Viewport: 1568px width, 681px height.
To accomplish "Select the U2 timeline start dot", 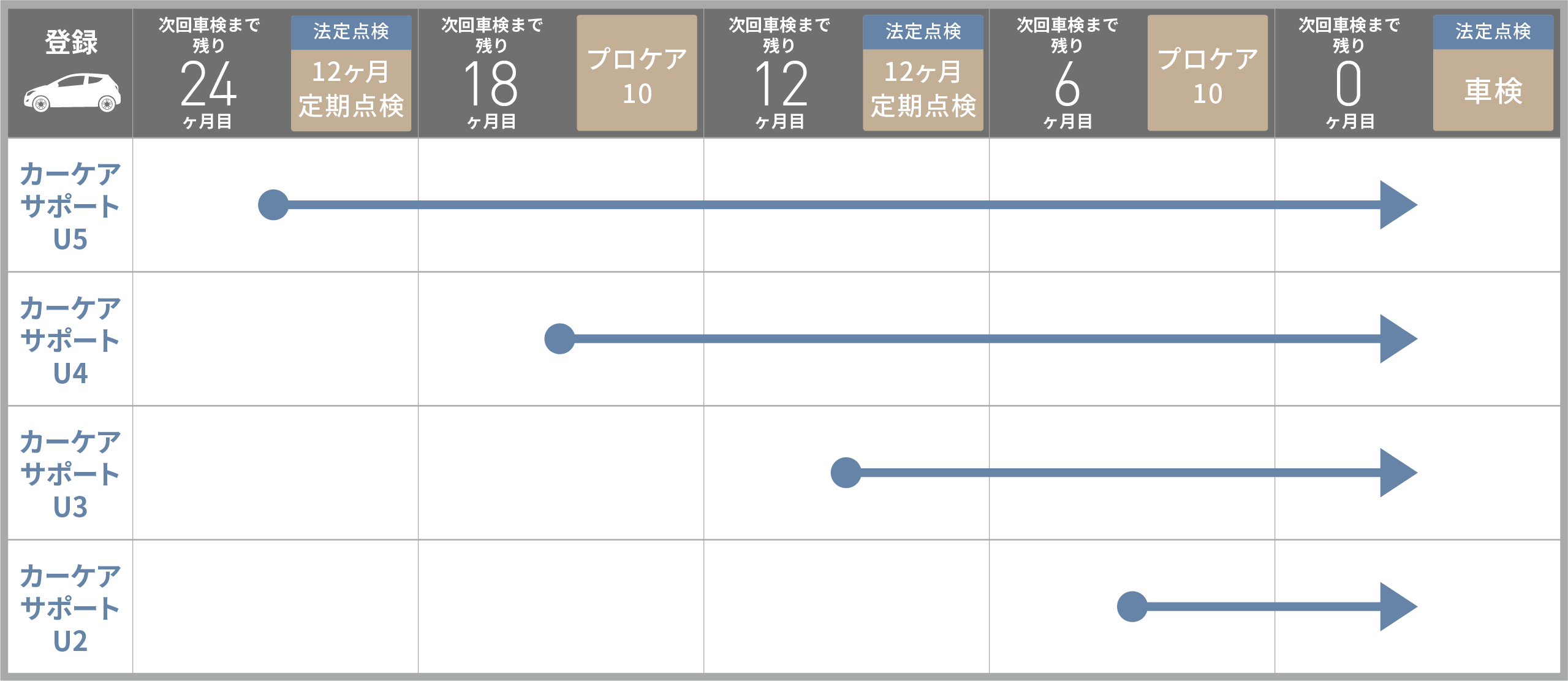I will pos(1132,607).
